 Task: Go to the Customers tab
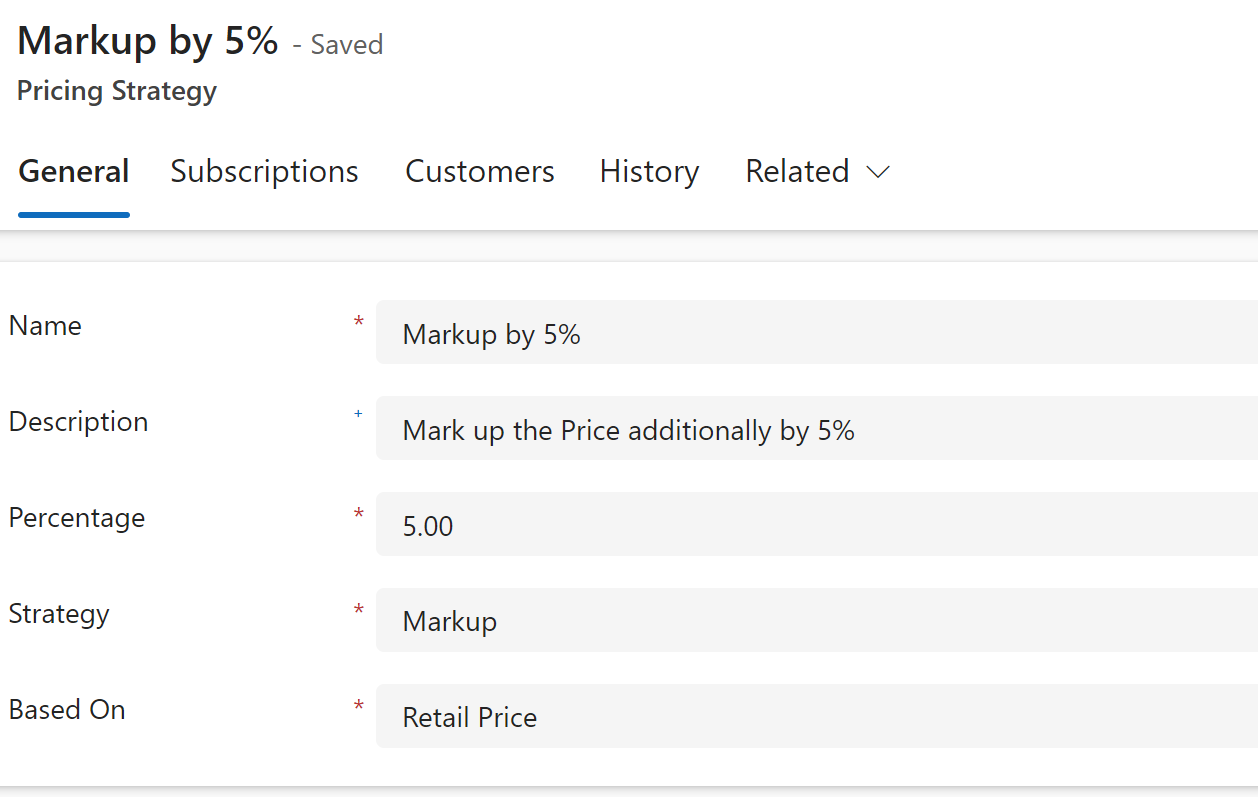click(x=479, y=172)
